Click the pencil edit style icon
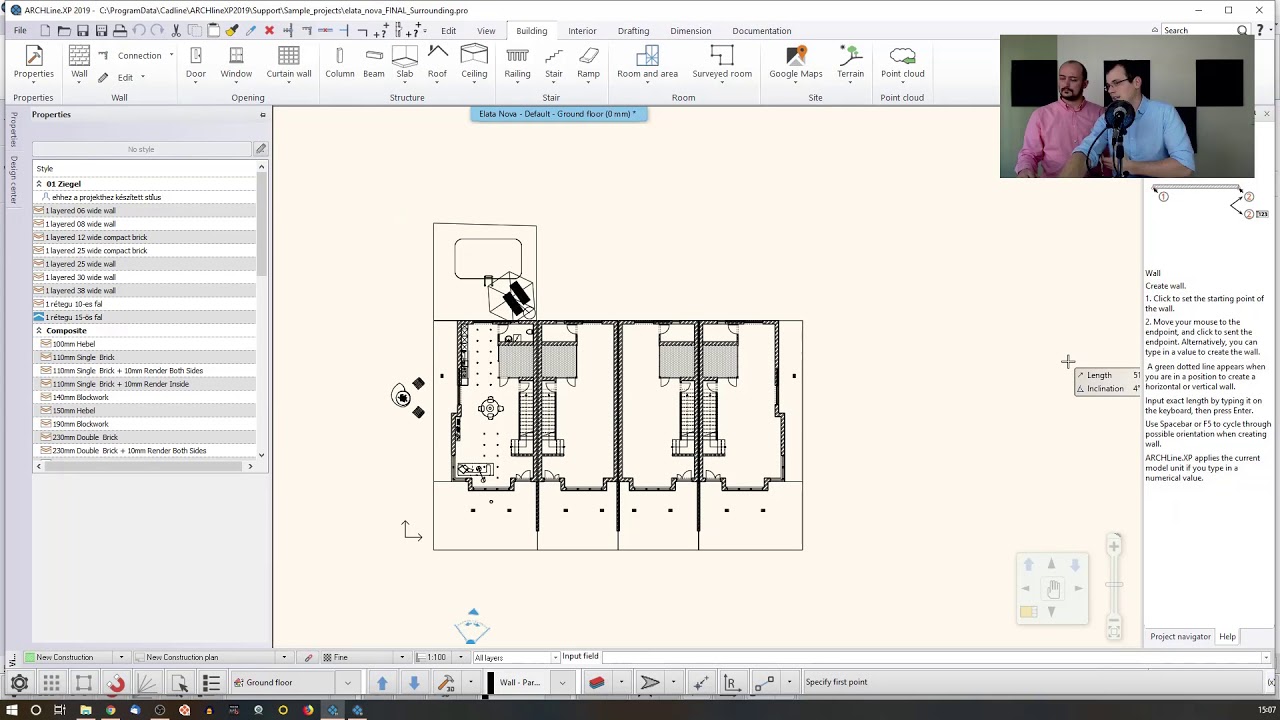The width and height of the screenshot is (1280, 720). [x=261, y=149]
